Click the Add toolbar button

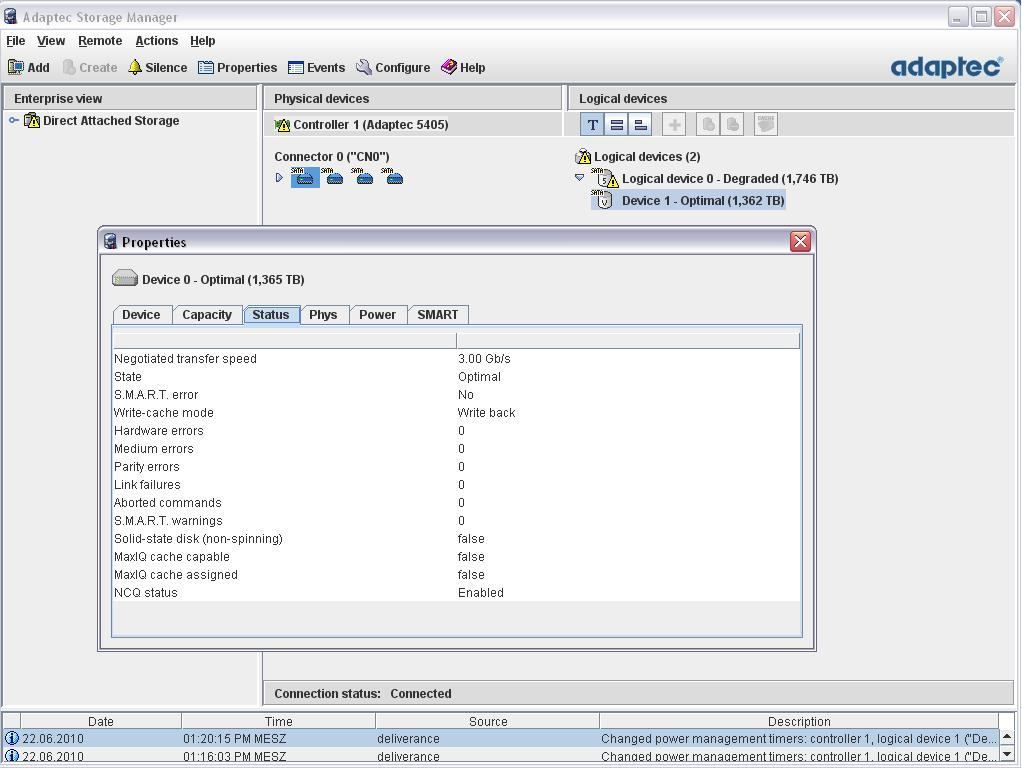(x=29, y=67)
